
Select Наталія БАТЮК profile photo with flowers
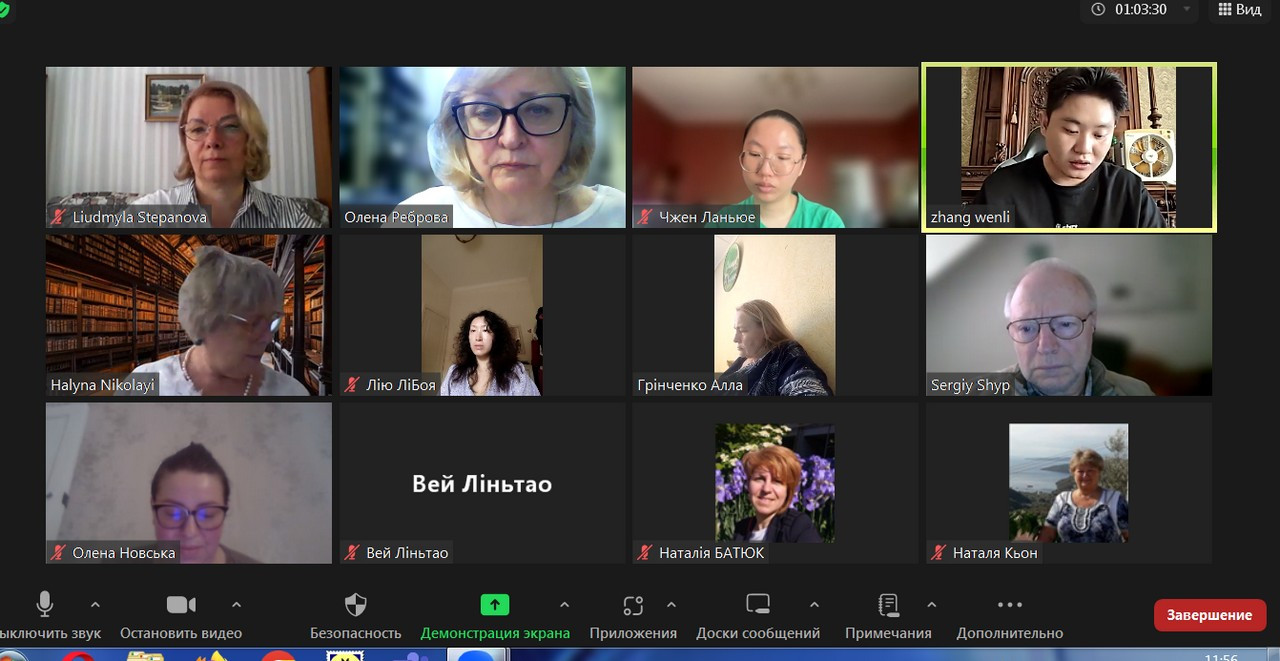pos(775,483)
